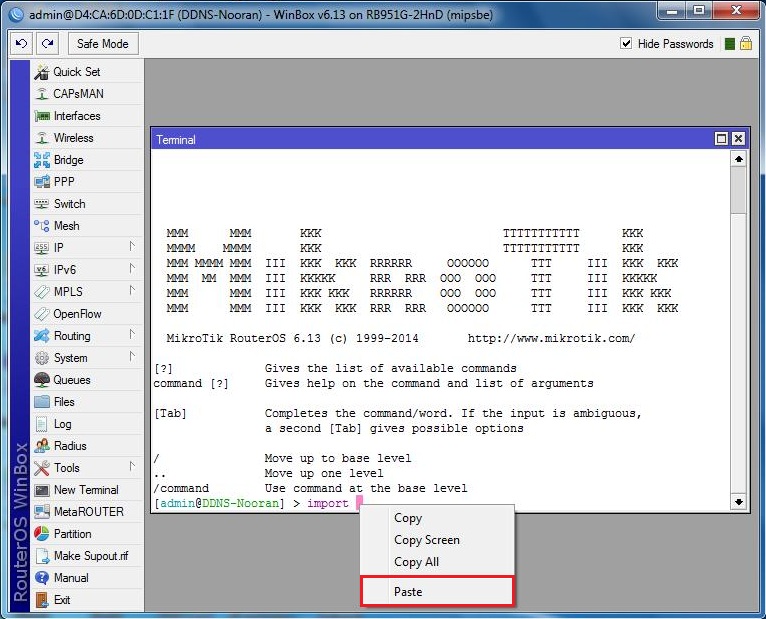Expand the IPv6 submenu arrow
Screen dimensions: 766x619
(132, 268)
